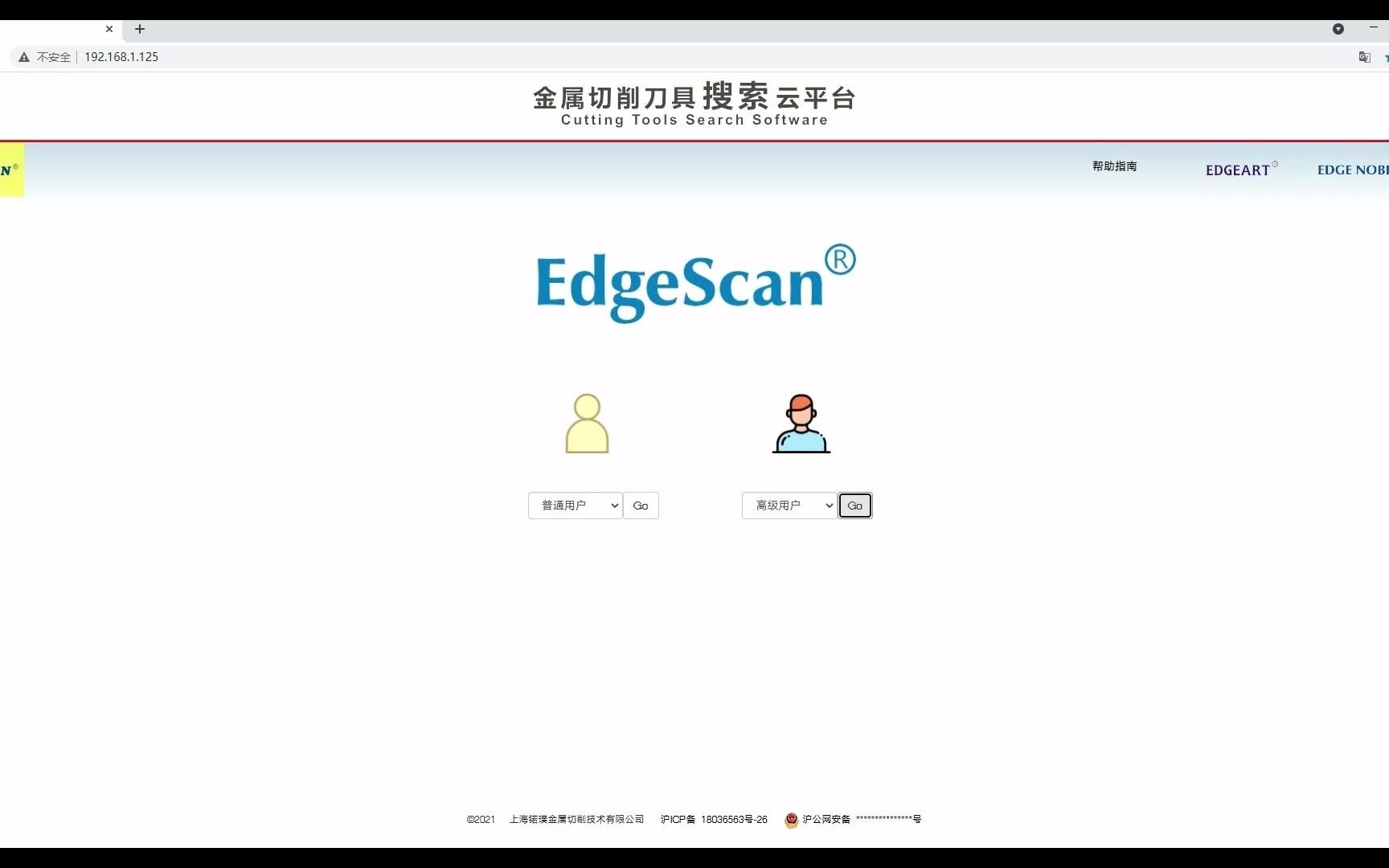Screen dimensions: 1389x868
Task: Click the police badge icon in the footer
Action: (791, 820)
